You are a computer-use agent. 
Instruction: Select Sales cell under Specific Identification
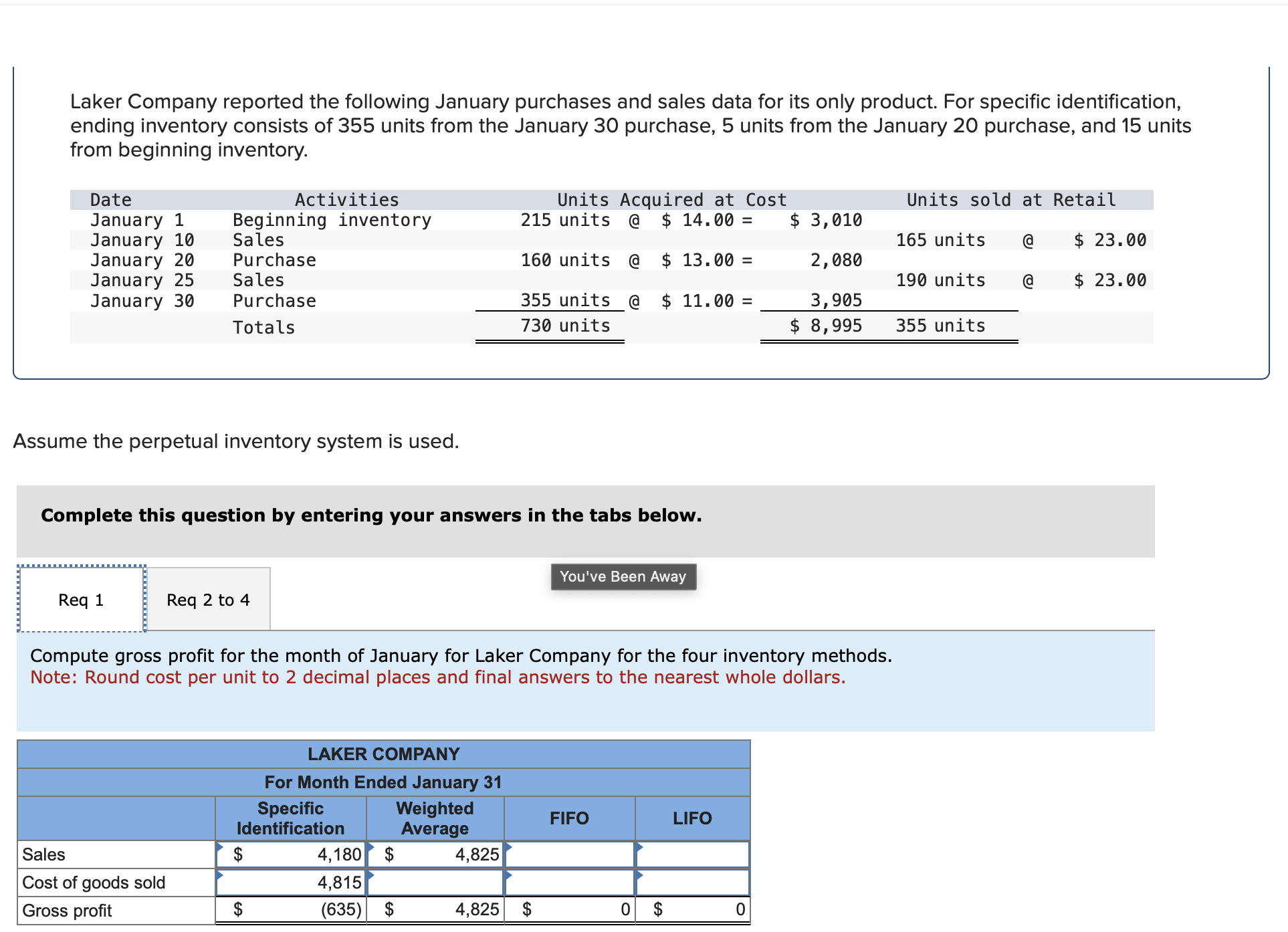tap(291, 854)
